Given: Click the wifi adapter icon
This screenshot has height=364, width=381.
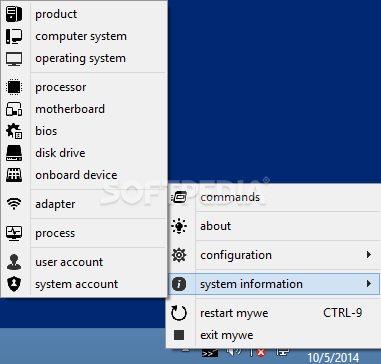Looking at the screenshot, I should (x=14, y=204).
